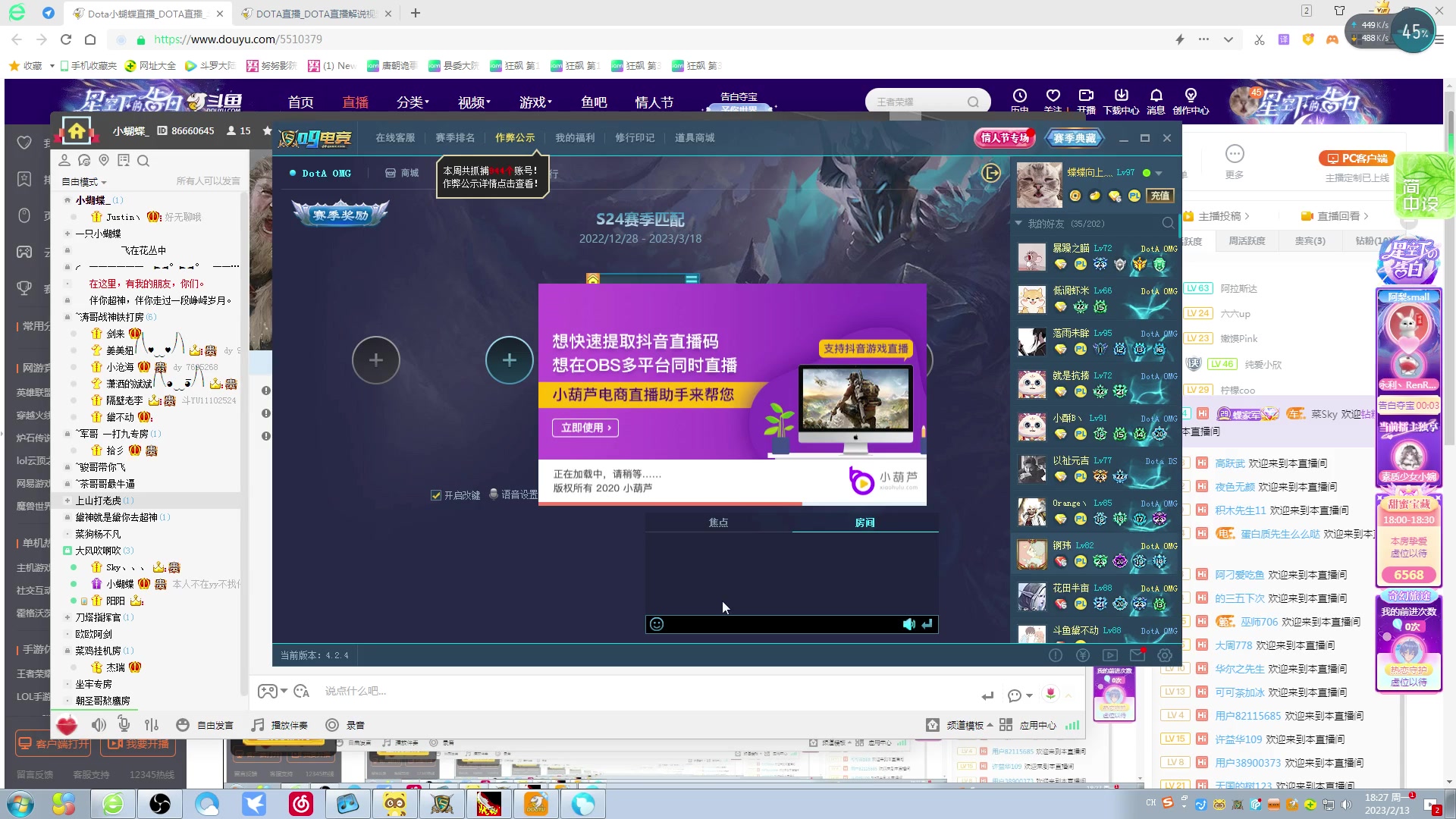The image size is (1456, 819).
Task: Open the mail icon in 09 platform footer
Action: pyautogui.click(x=1137, y=655)
